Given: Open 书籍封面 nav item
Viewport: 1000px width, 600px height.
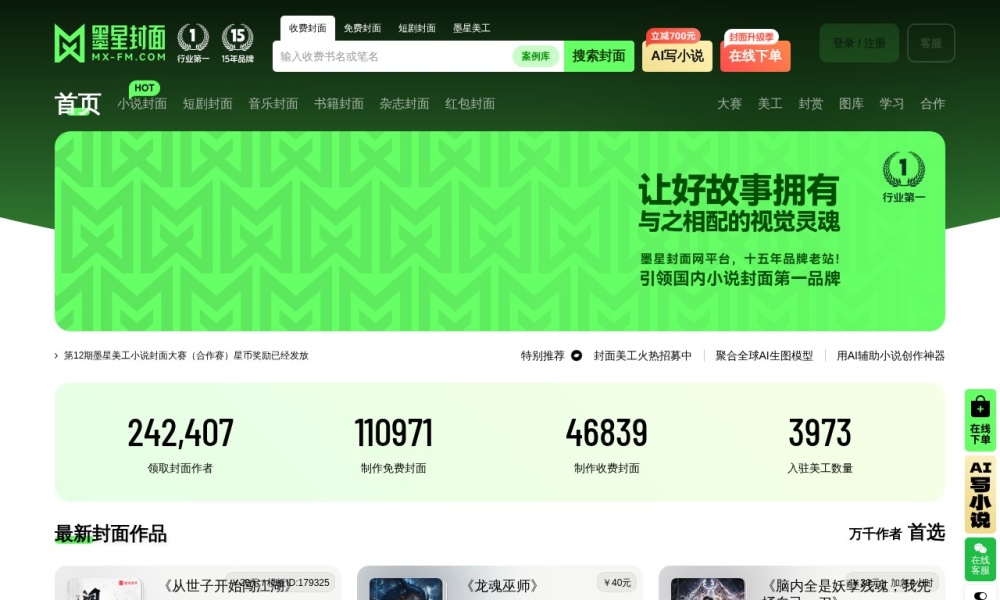Looking at the screenshot, I should tap(339, 104).
